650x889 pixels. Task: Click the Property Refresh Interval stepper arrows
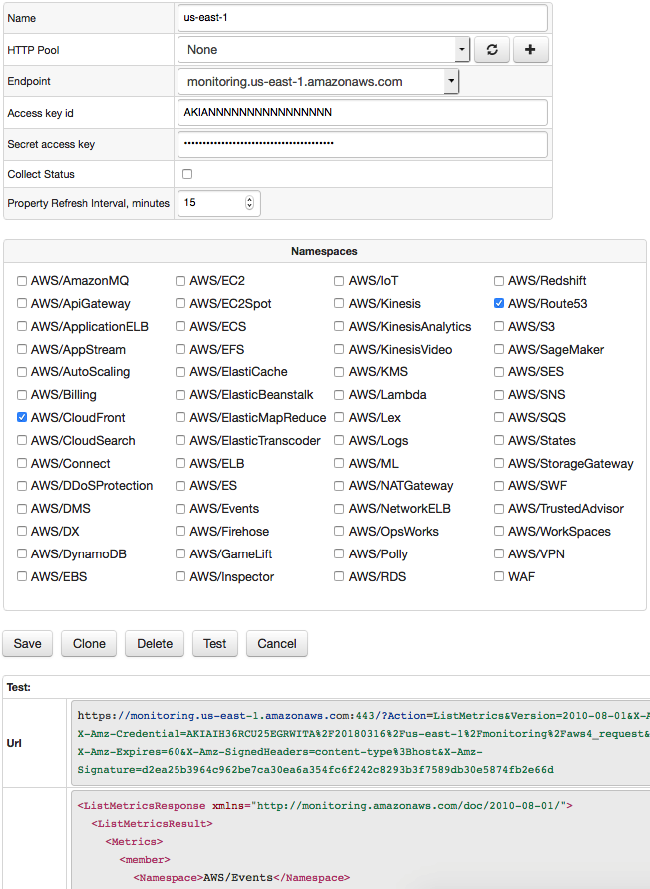pyautogui.click(x=249, y=203)
